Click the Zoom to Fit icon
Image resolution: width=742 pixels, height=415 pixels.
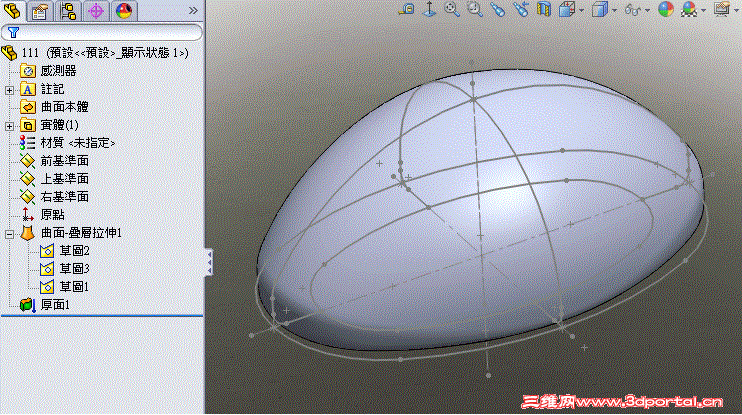tap(452, 9)
